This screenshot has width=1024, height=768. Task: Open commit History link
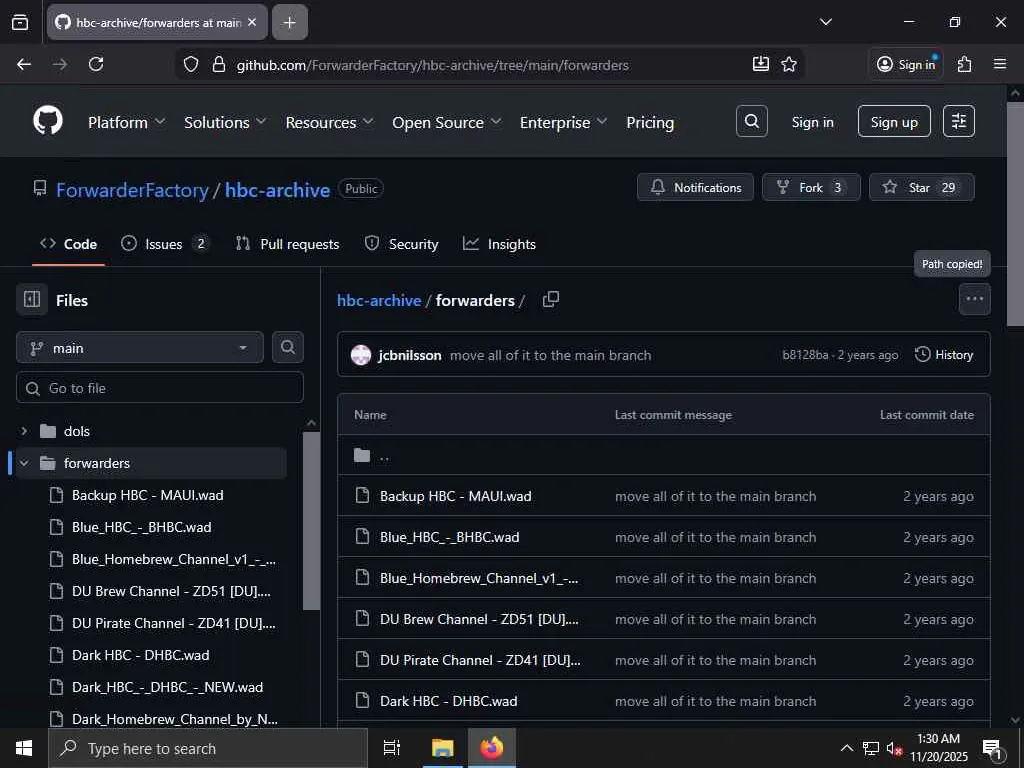pos(944,355)
